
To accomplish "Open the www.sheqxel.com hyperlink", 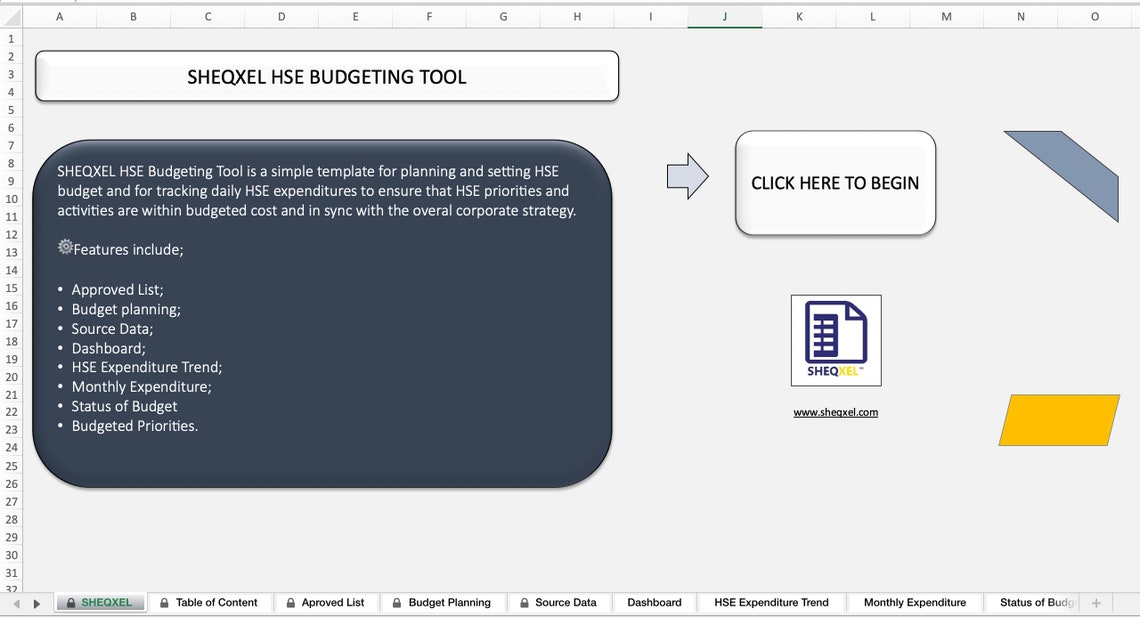I will tap(835, 411).
